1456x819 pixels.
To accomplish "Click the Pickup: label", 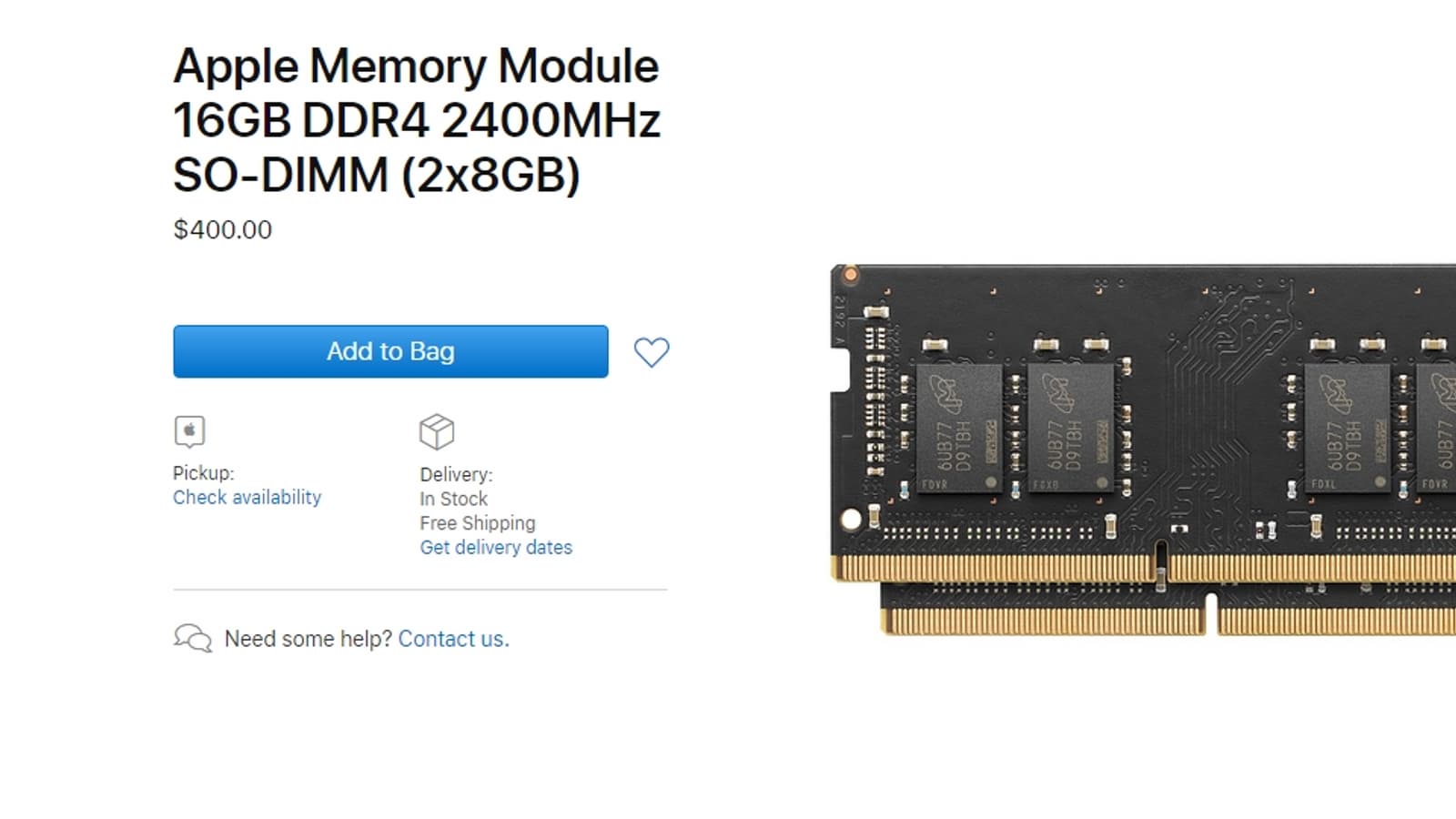I will pyautogui.click(x=204, y=473).
